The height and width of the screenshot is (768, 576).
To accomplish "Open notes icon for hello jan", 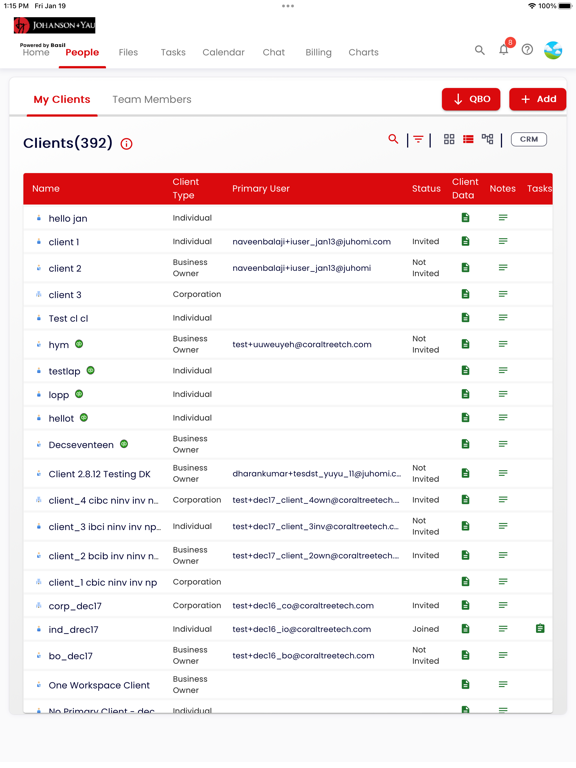I will (503, 217).
